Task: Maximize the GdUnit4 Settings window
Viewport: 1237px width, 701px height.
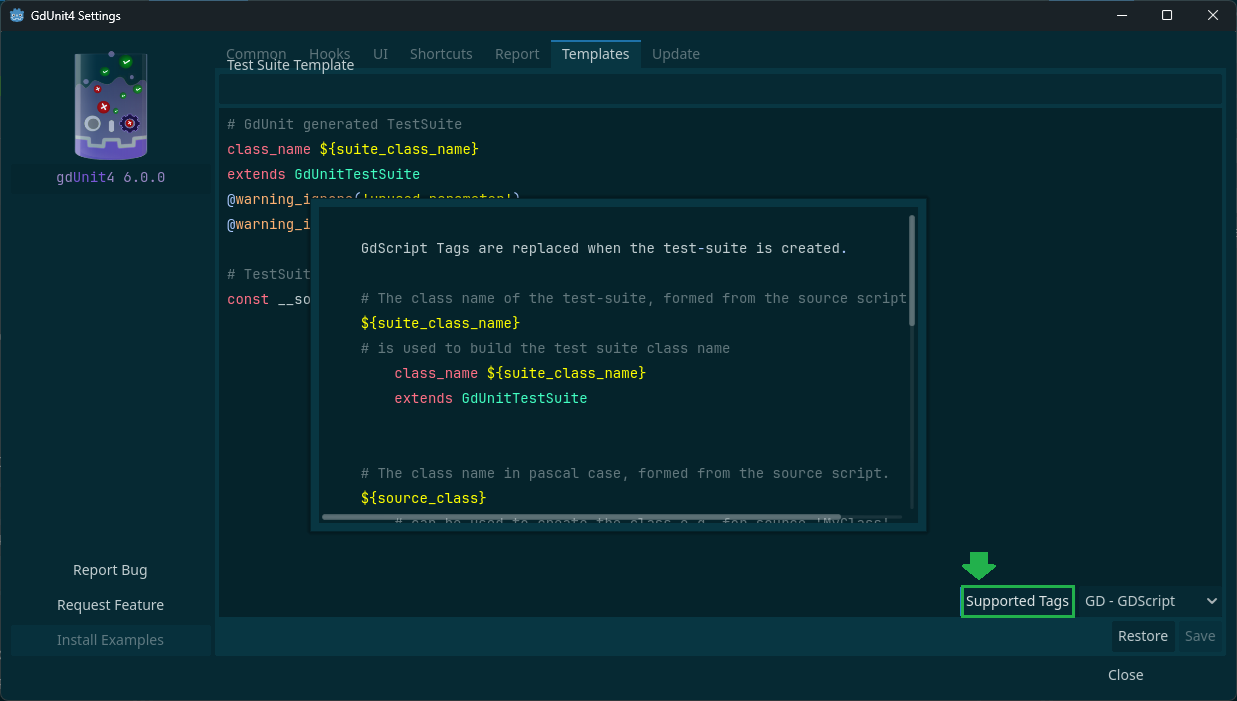Action: [1166, 15]
